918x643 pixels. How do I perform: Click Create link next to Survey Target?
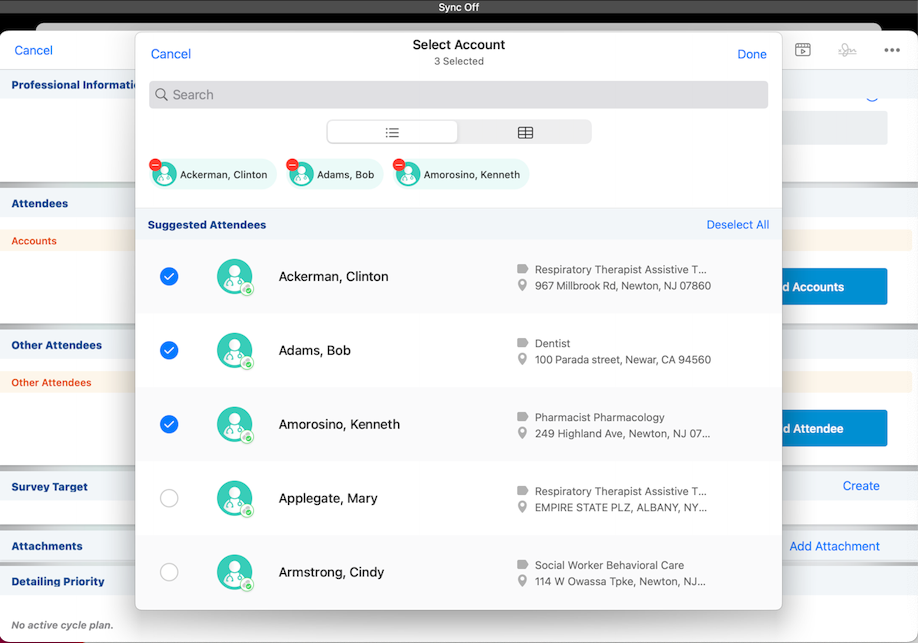click(x=860, y=486)
